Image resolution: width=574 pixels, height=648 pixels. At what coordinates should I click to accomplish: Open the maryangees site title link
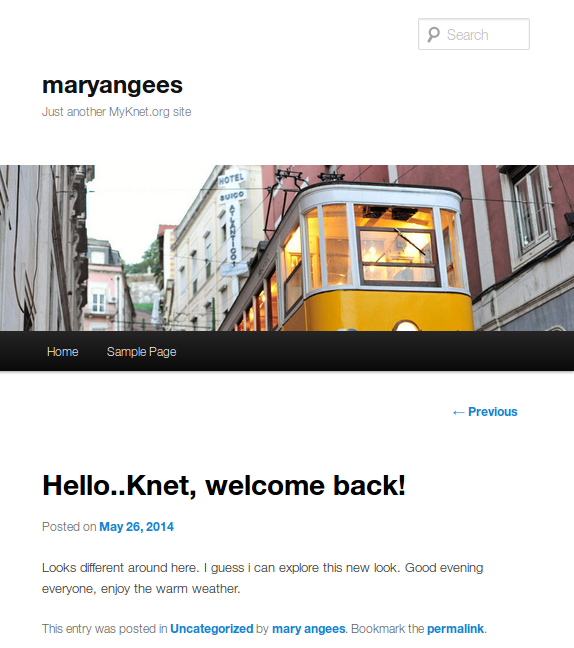(x=112, y=85)
